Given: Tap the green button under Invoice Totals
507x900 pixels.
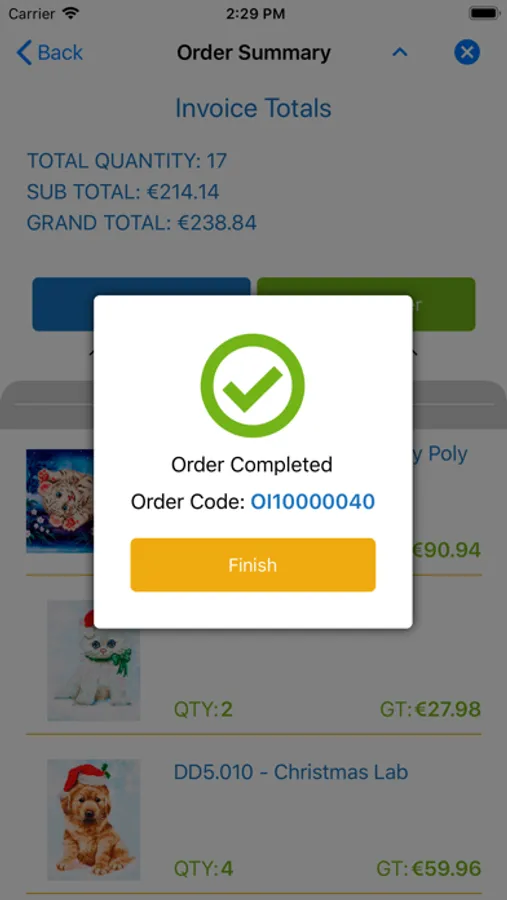Looking at the screenshot, I should point(366,304).
